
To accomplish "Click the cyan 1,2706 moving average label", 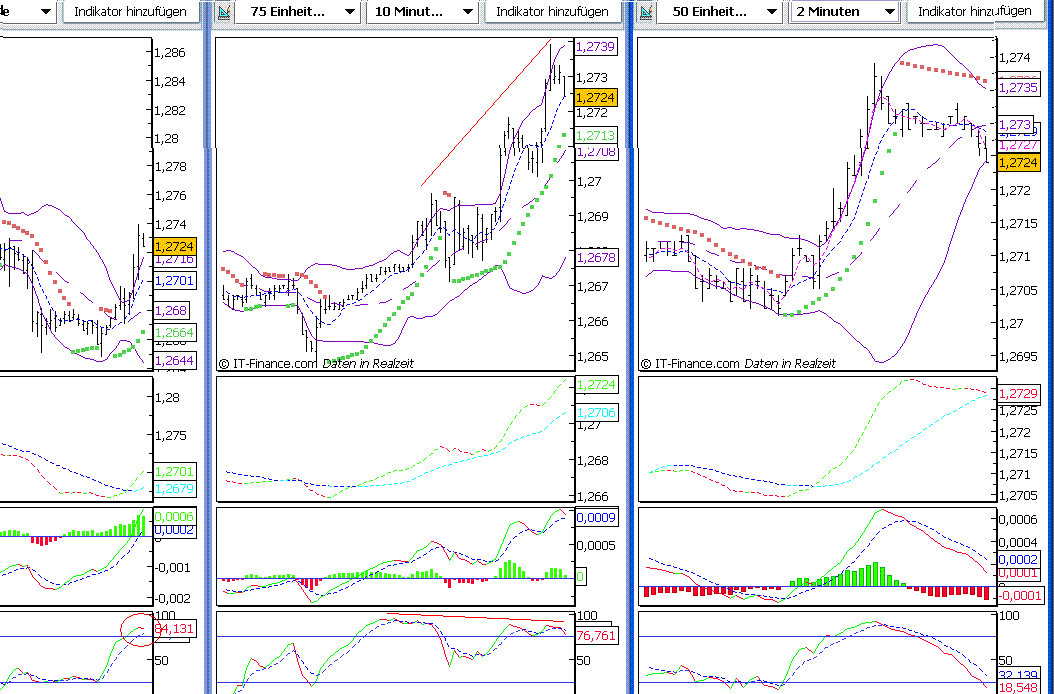I will (597, 411).
